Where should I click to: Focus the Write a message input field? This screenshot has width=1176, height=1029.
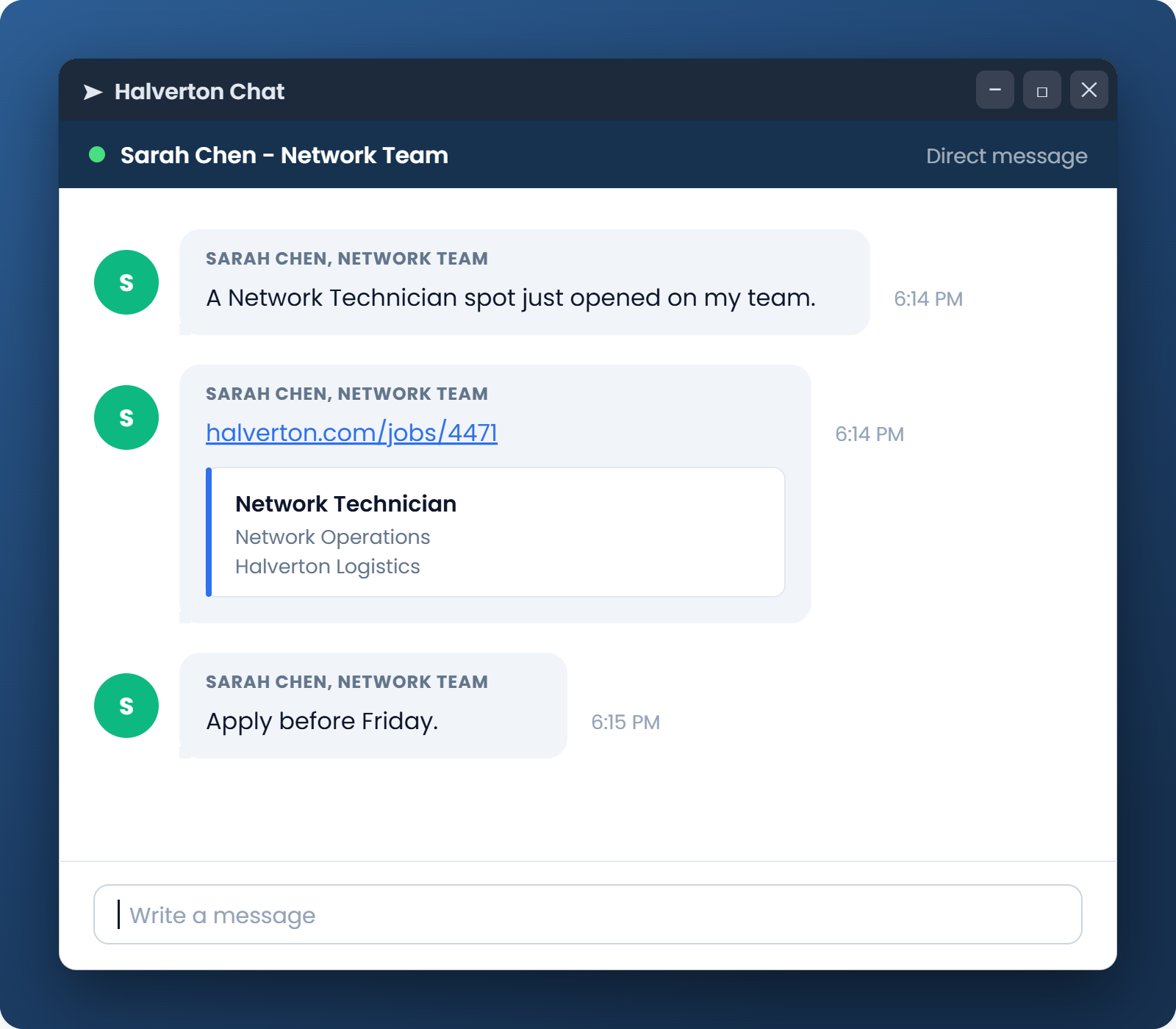(x=588, y=914)
